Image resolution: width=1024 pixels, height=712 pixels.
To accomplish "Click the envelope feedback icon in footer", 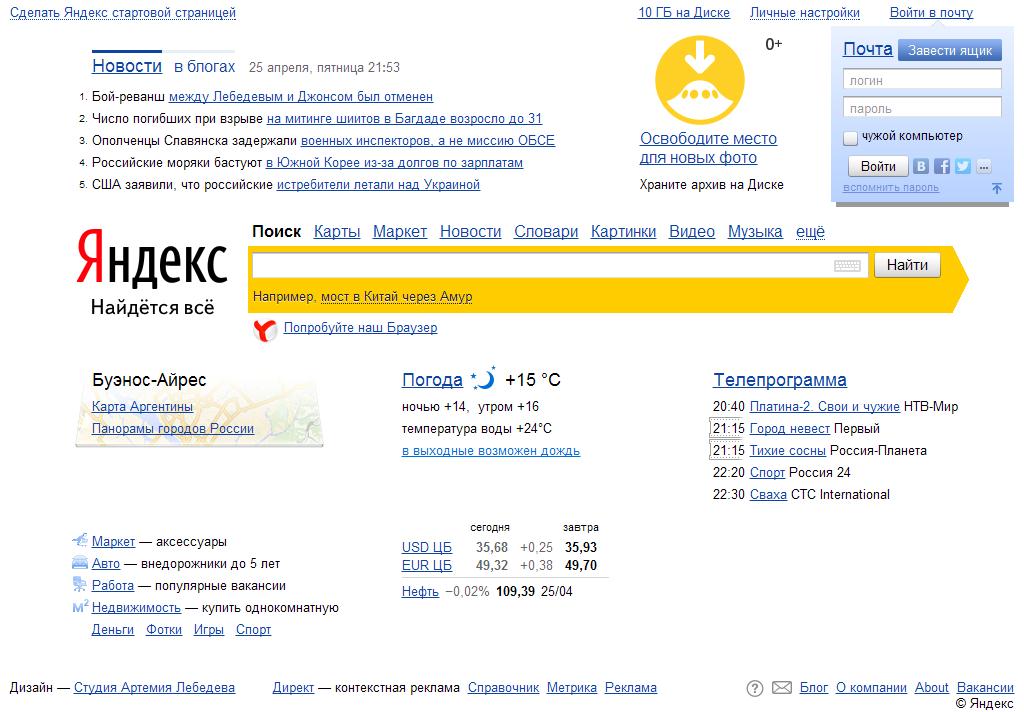I will 781,688.
